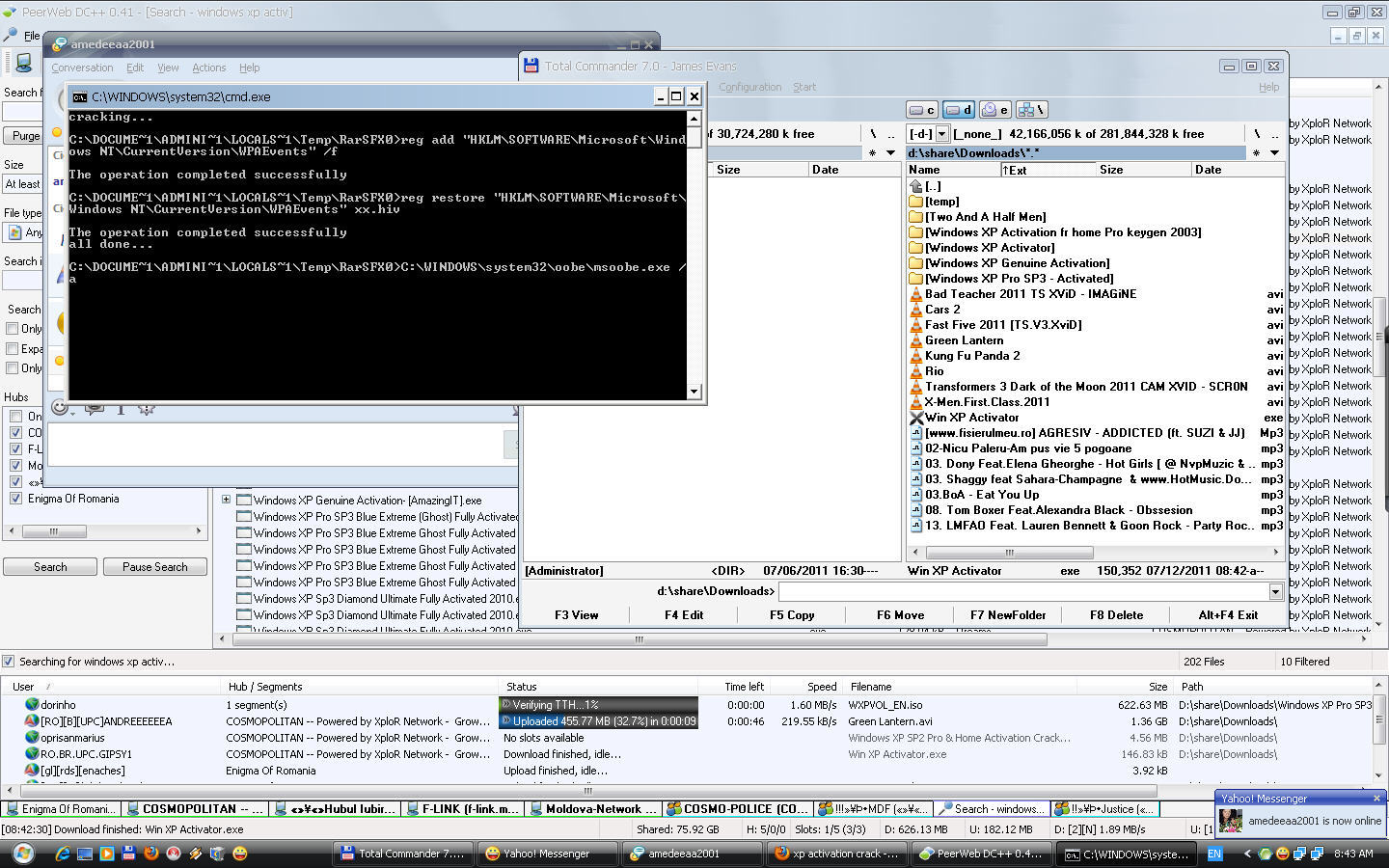This screenshot has width=1389, height=868.
Task: Uncheck the Enigma Of Romania hub checkbox
Action: pyautogui.click(x=15, y=499)
